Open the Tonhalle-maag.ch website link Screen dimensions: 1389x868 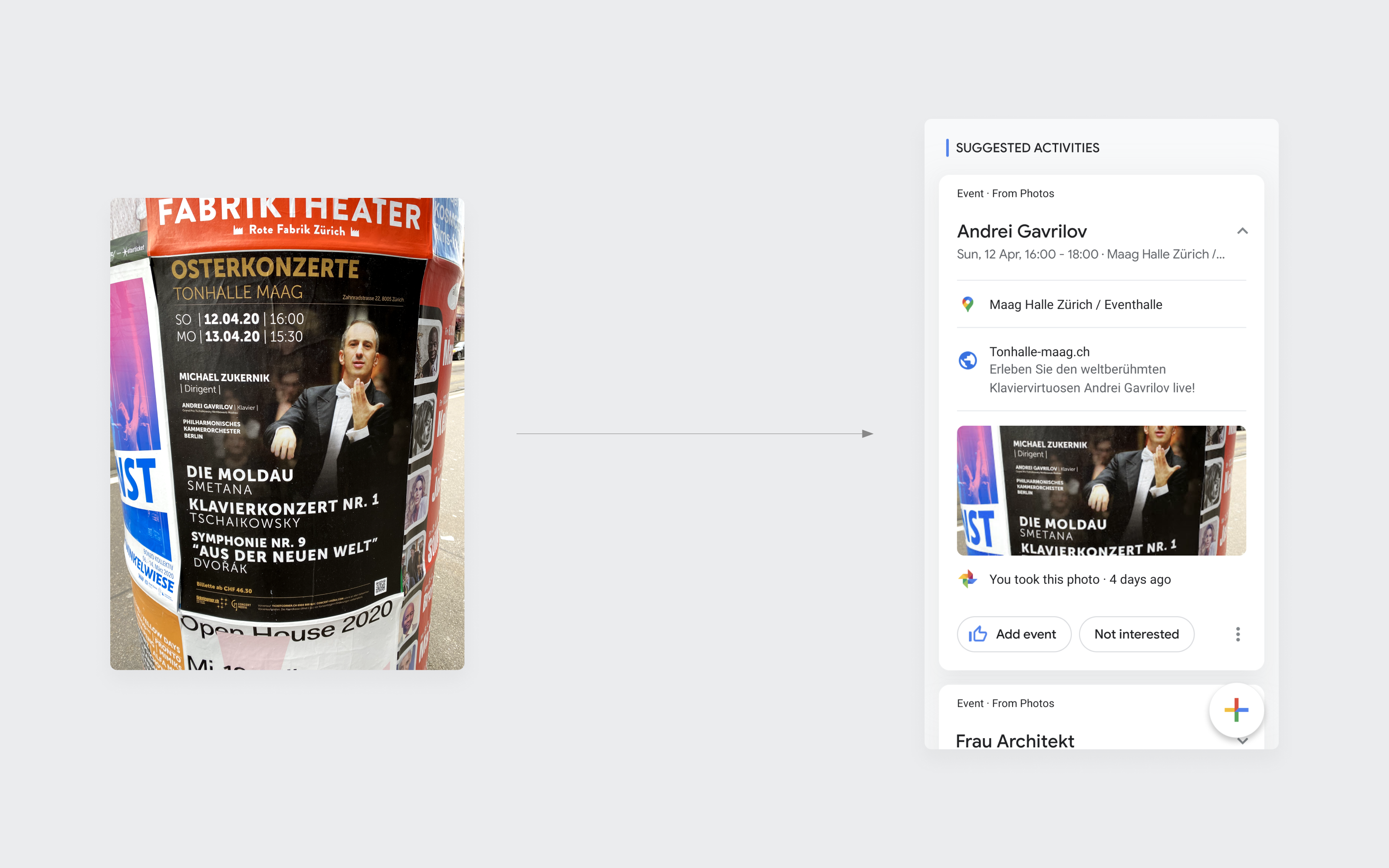(x=1039, y=352)
